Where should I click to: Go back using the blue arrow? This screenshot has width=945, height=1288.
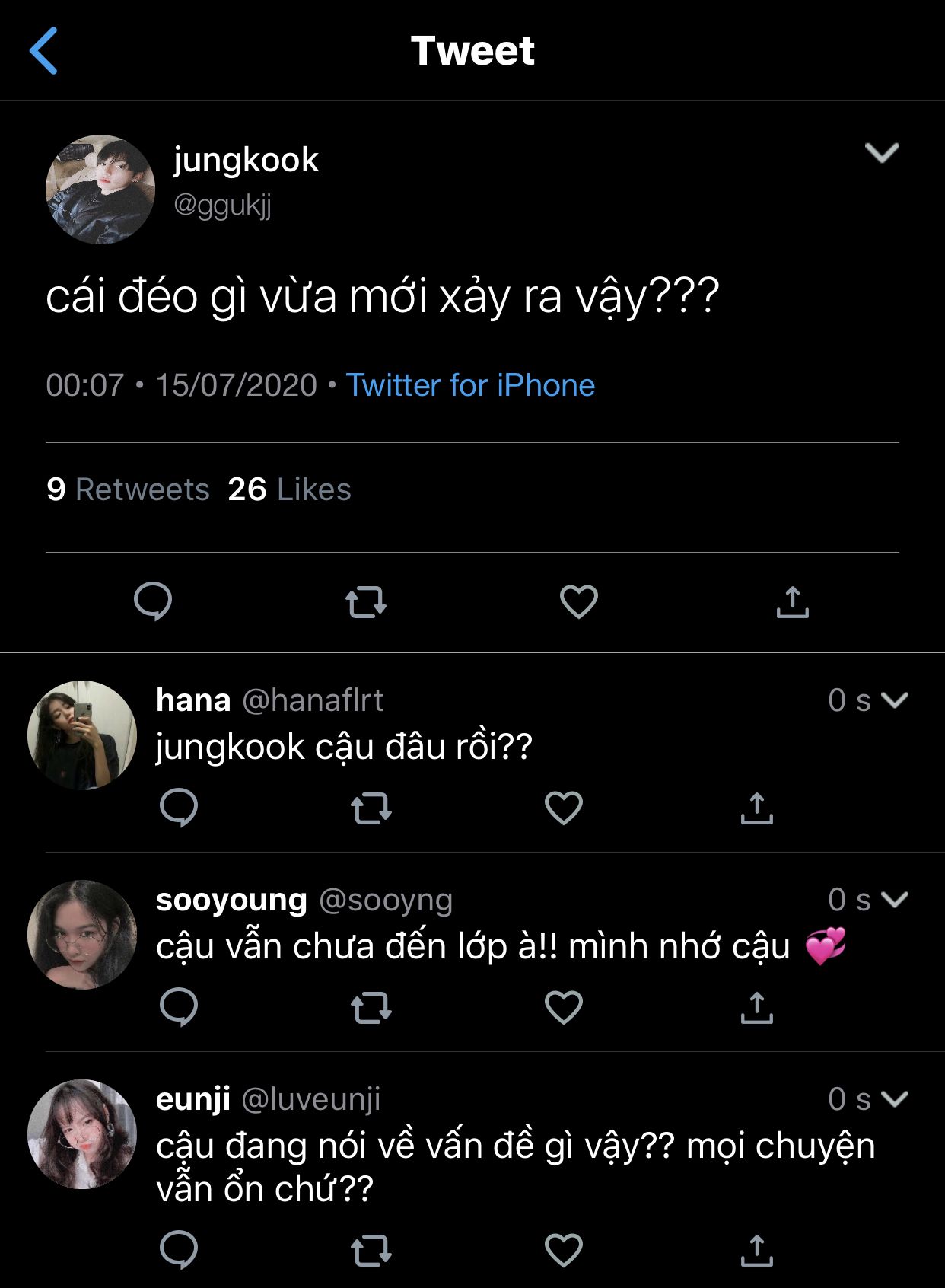pyautogui.click(x=44, y=51)
